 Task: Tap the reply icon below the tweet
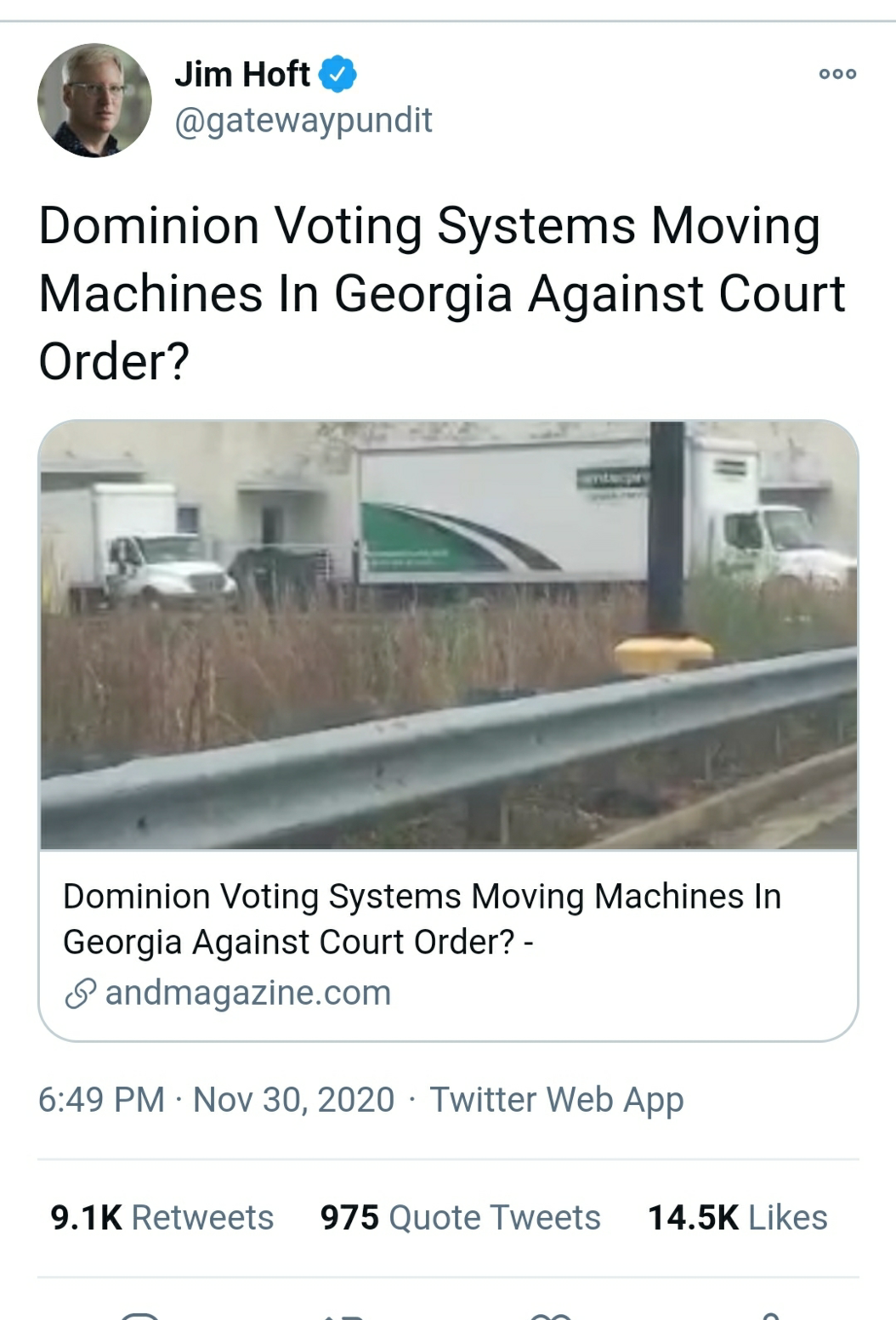pos(139,1315)
